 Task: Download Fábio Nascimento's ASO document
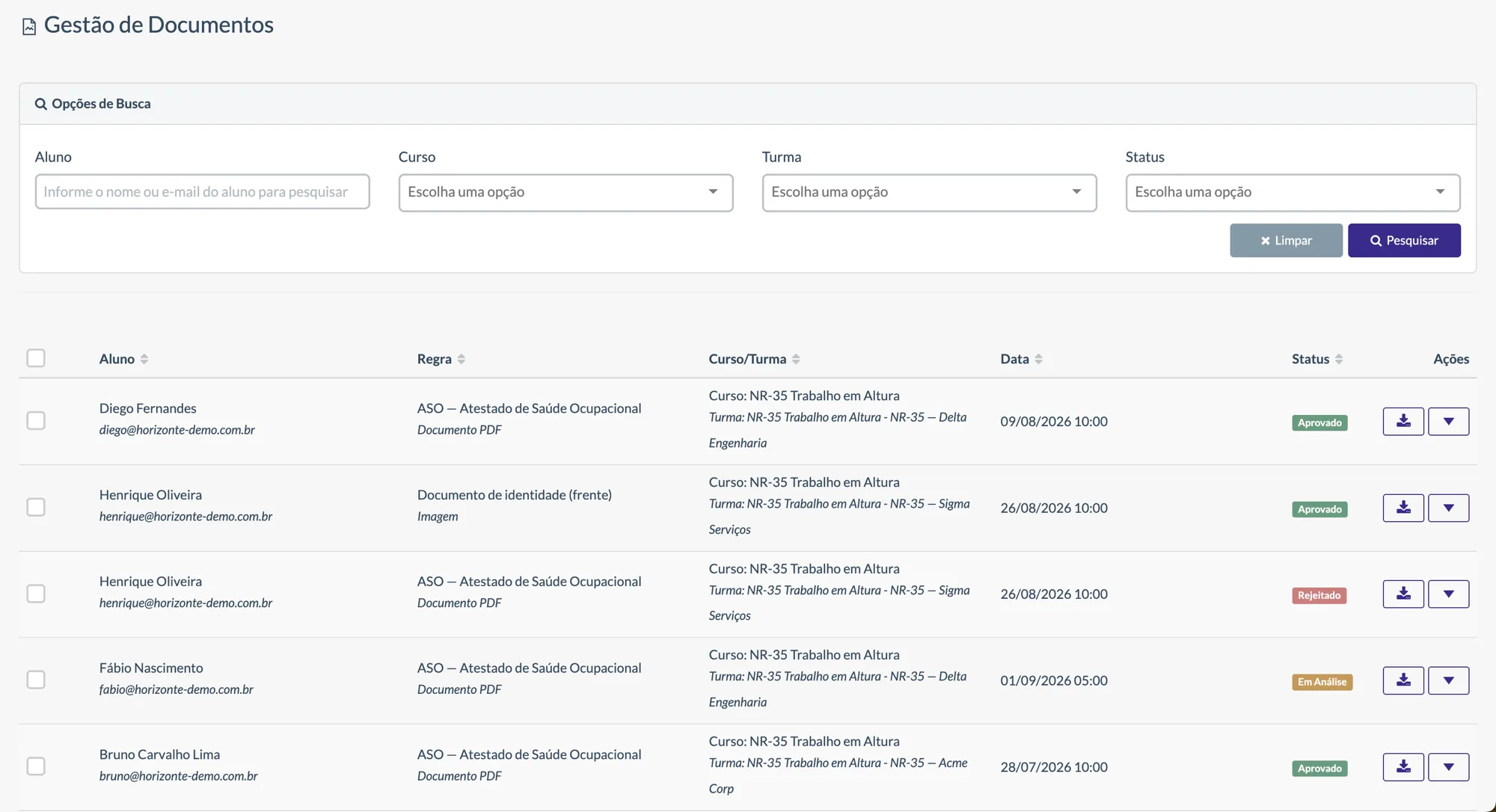pyautogui.click(x=1403, y=680)
